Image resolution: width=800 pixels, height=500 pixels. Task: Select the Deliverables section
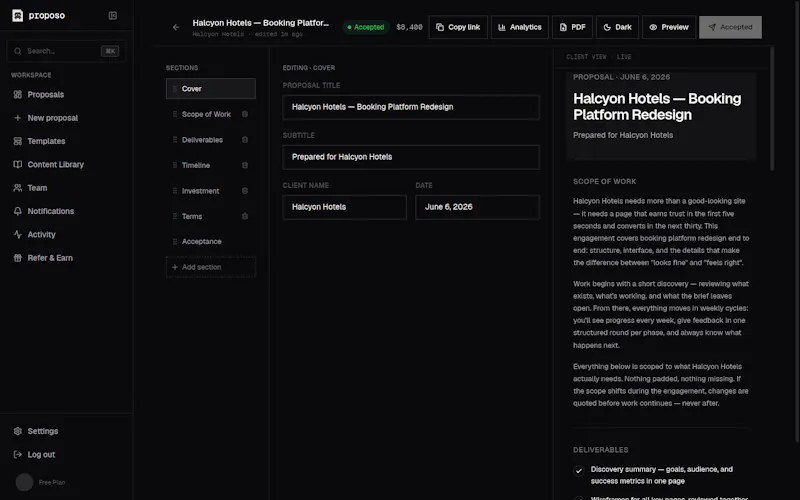(202, 140)
